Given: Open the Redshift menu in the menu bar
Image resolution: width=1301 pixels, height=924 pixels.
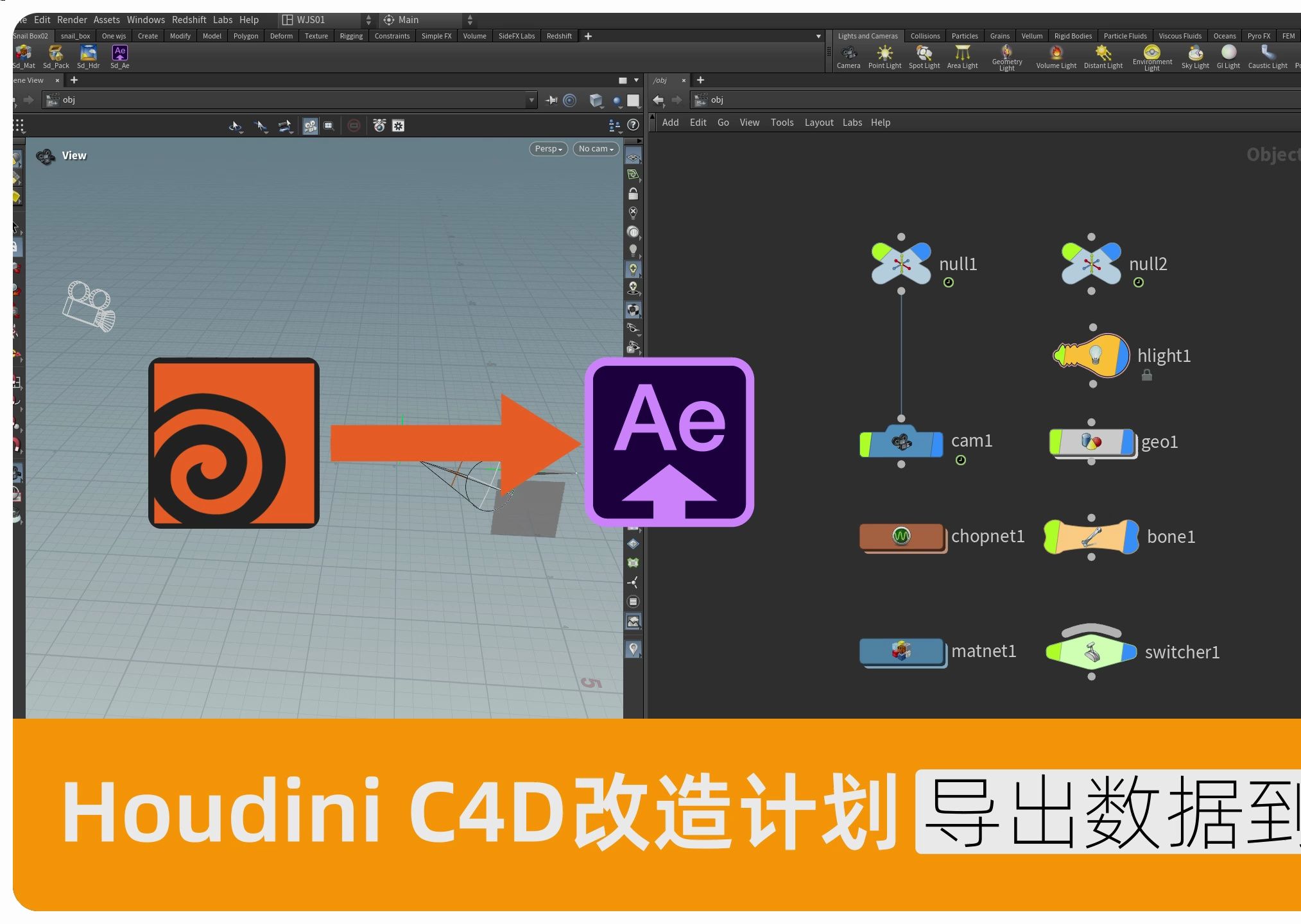Looking at the screenshot, I should click(189, 20).
